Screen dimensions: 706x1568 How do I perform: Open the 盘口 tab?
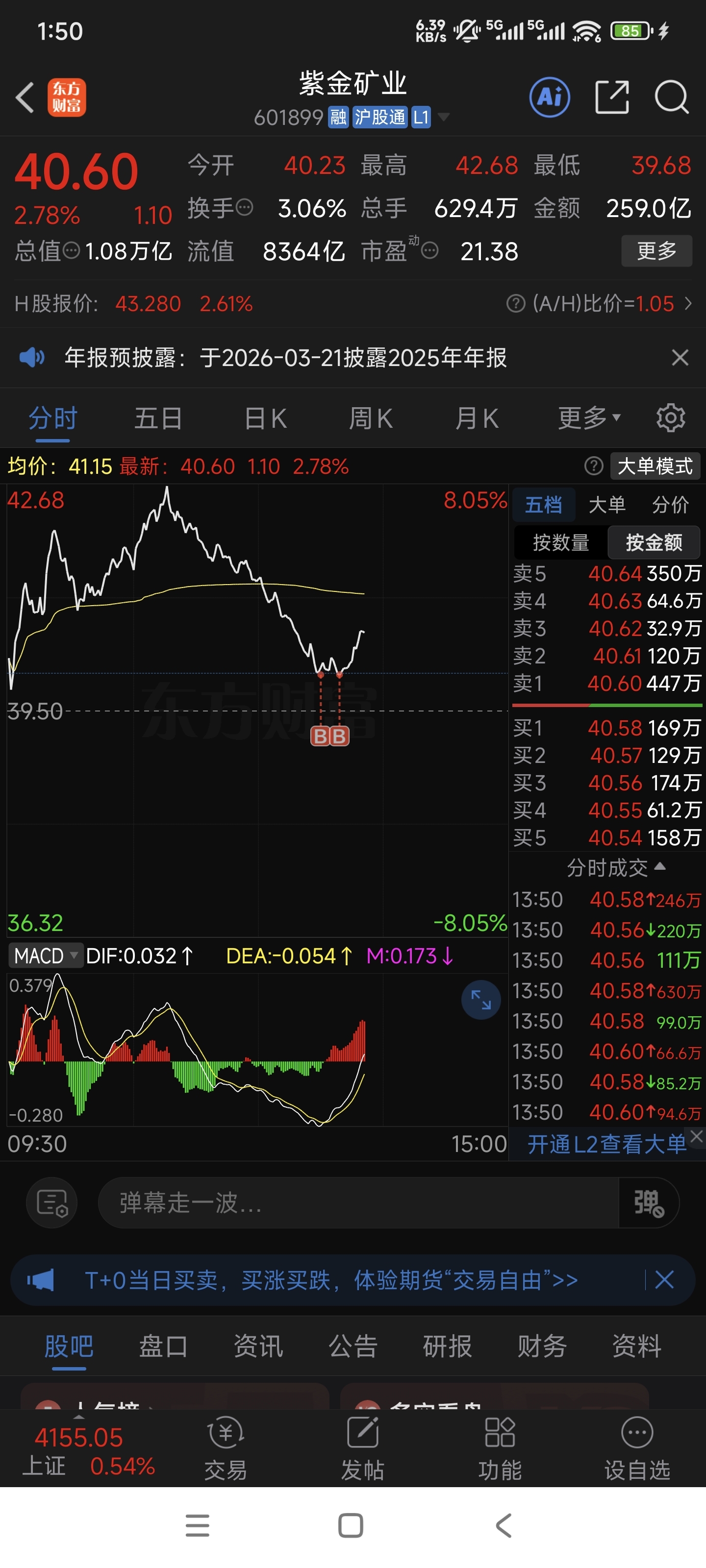pyautogui.click(x=163, y=1347)
